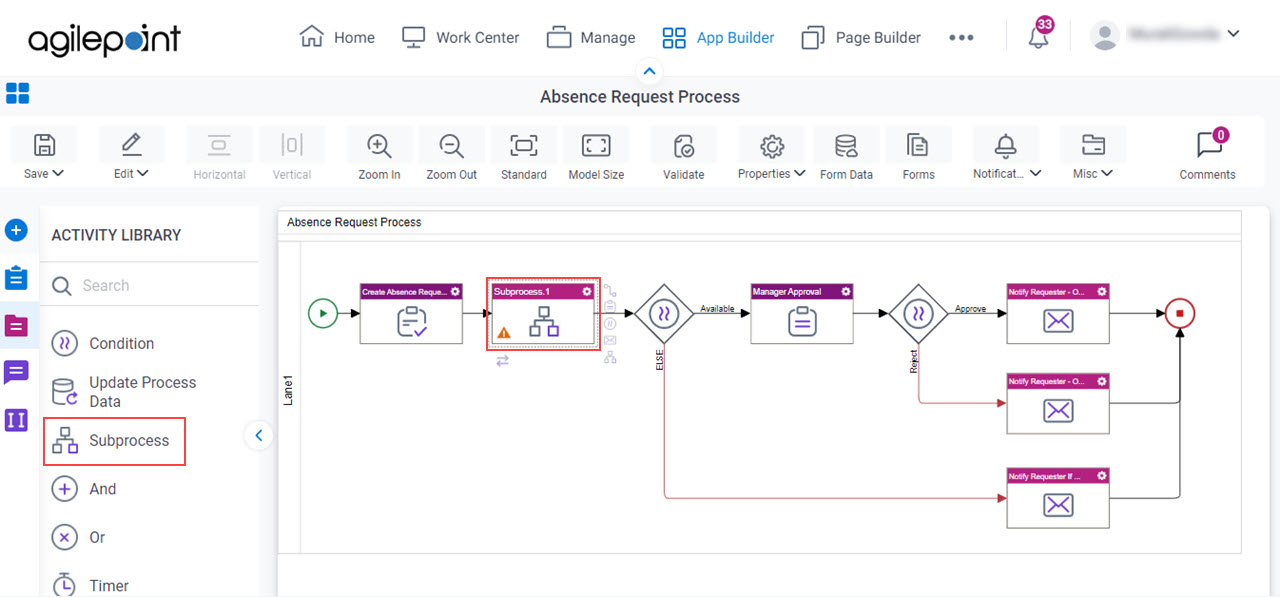1280x597 pixels.
Task: Click the green start event node
Action: click(322, 313)
